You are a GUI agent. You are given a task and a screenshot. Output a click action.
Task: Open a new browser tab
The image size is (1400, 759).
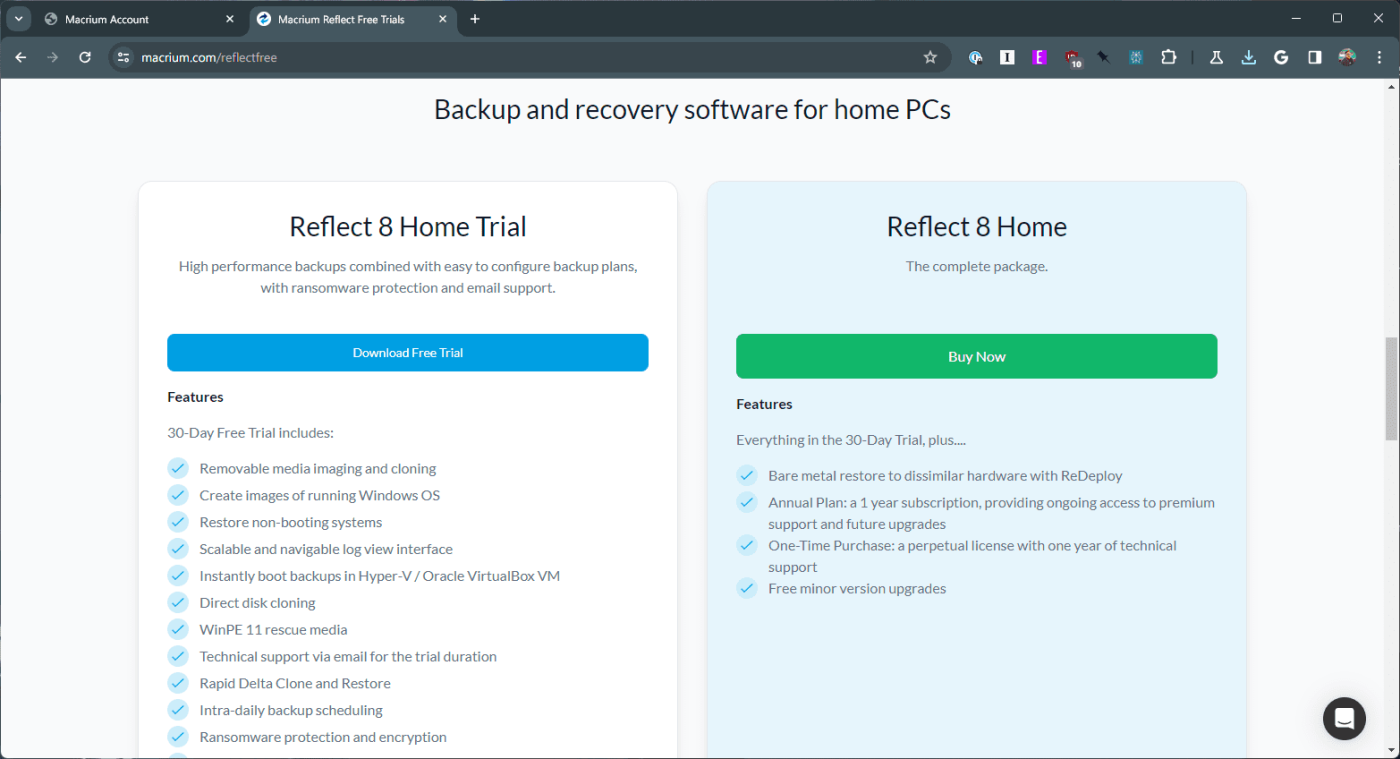click(475, 19)
